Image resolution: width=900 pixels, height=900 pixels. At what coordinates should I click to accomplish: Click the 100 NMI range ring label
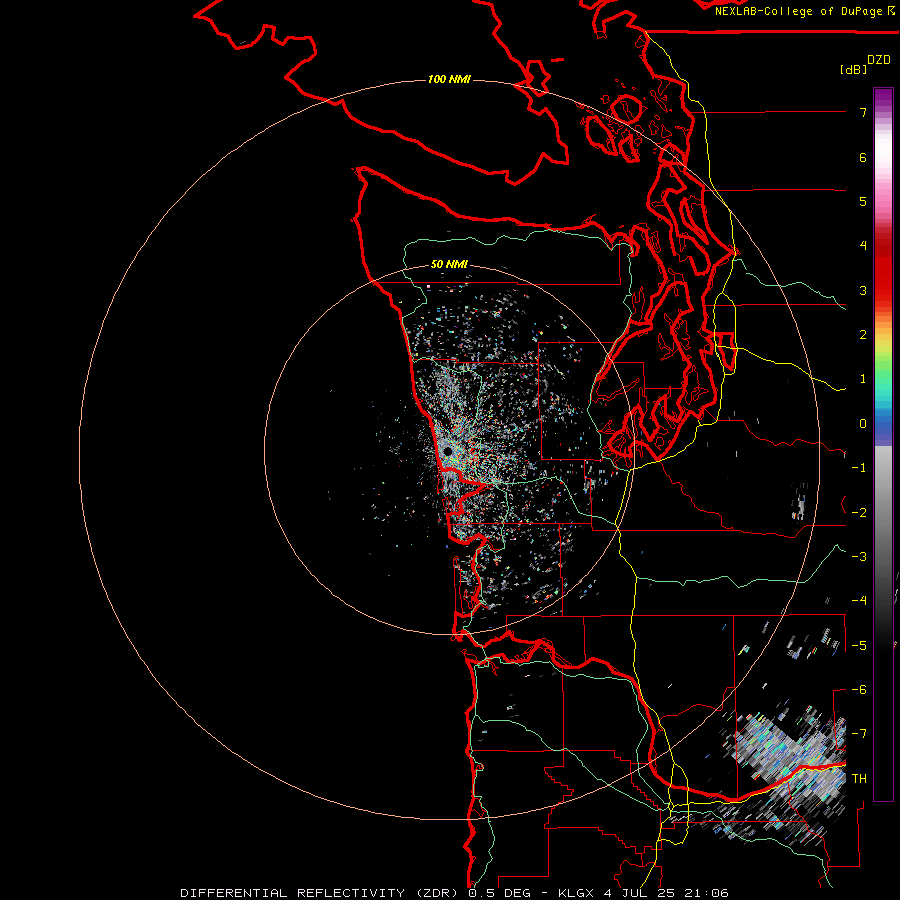(449, 79)
